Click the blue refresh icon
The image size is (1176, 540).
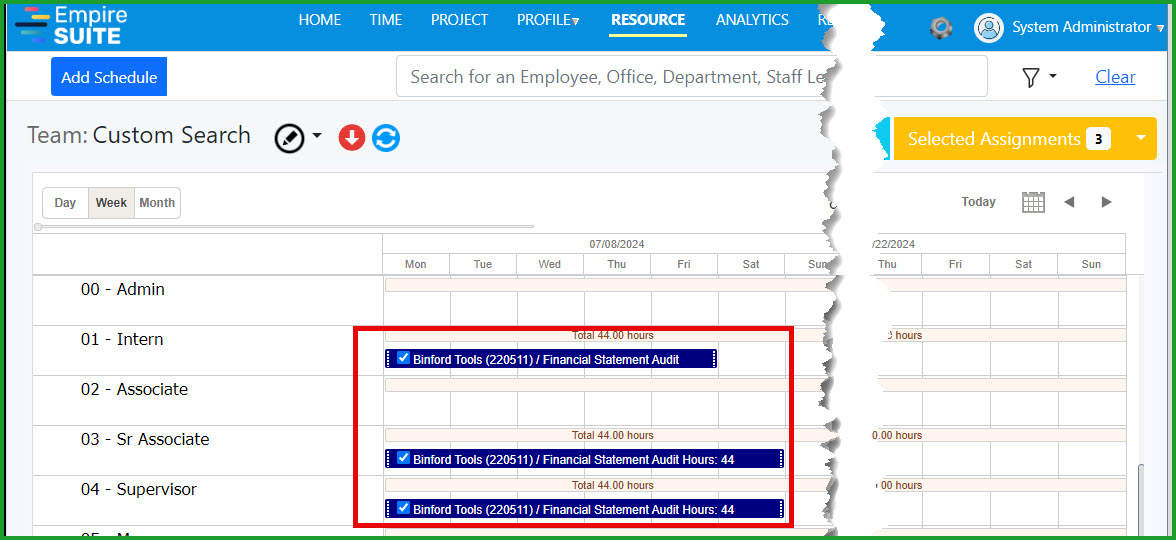[386, 138]
